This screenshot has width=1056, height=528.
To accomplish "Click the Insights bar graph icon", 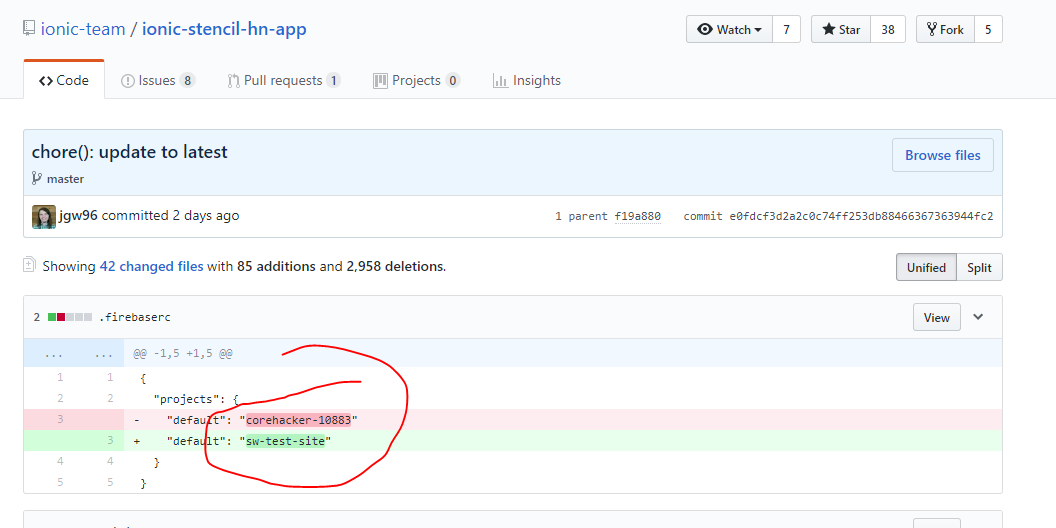I will coord(500,81).
